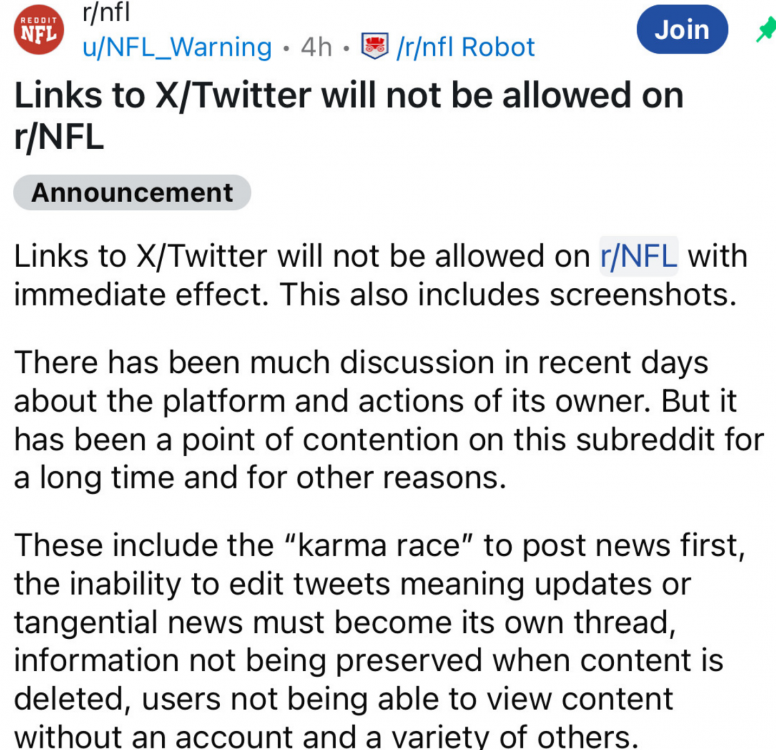The image size is (776, 750).
Task: Click the line starting 'deleted, users not being'
Action: 343,699
